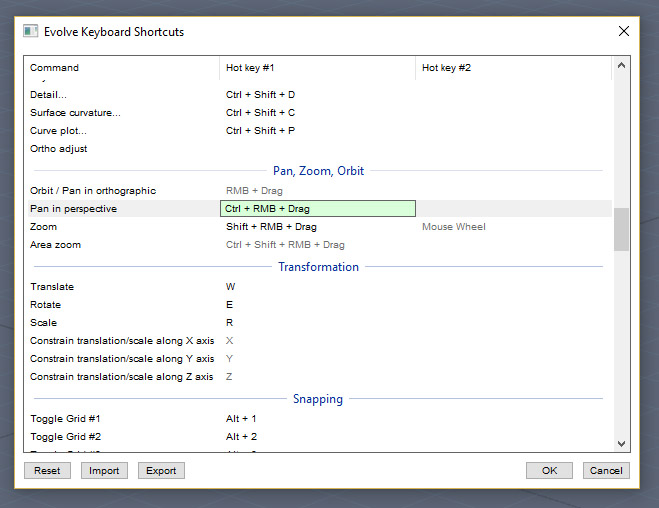Click the R hotkey for Scale
The image size is (659, 508).
tap(229, 323)
